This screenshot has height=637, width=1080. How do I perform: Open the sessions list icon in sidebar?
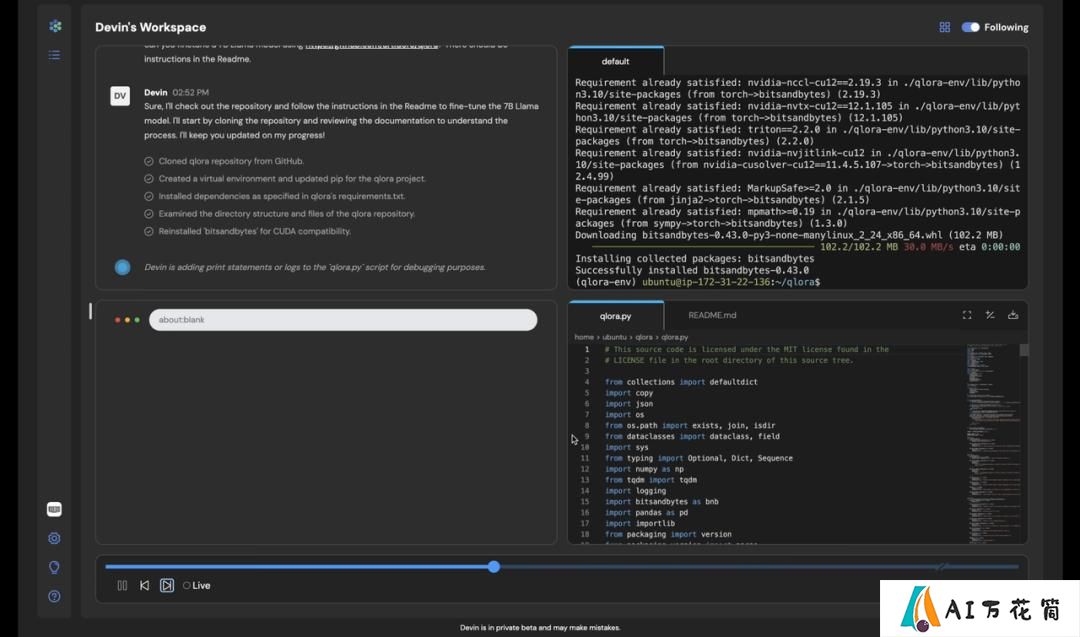54,55
